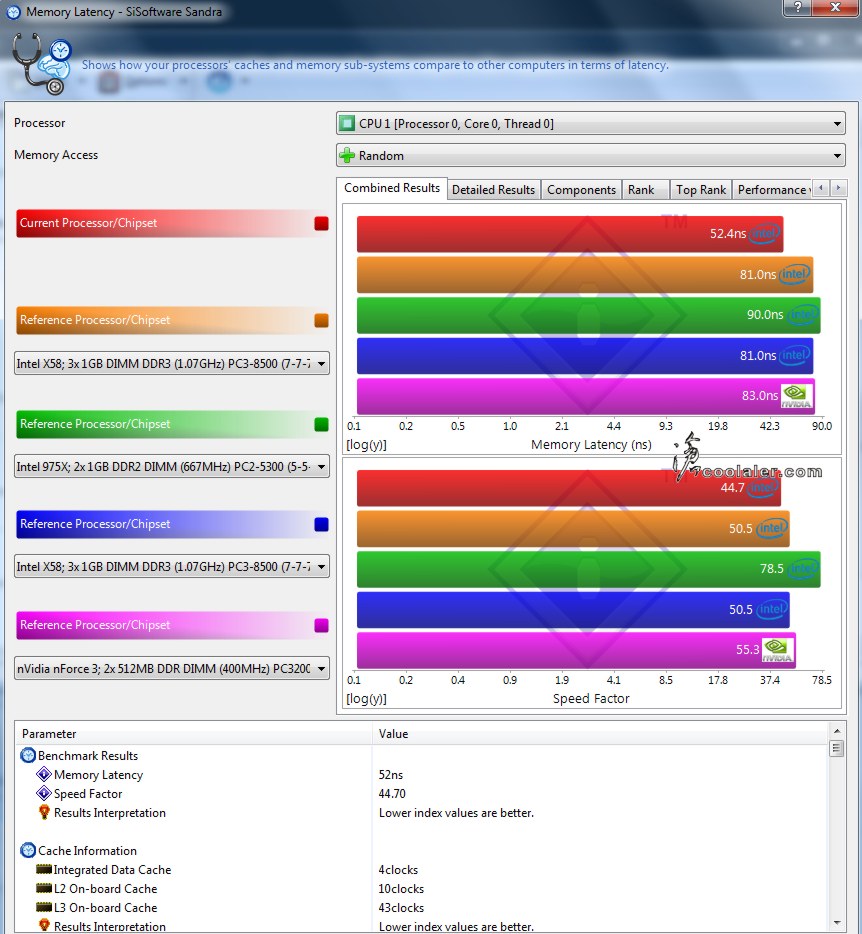Toggle the orange Reference Processor/Chipset checkbox
The width and height of the screenshot is (862, 934).
coord(321,320)
